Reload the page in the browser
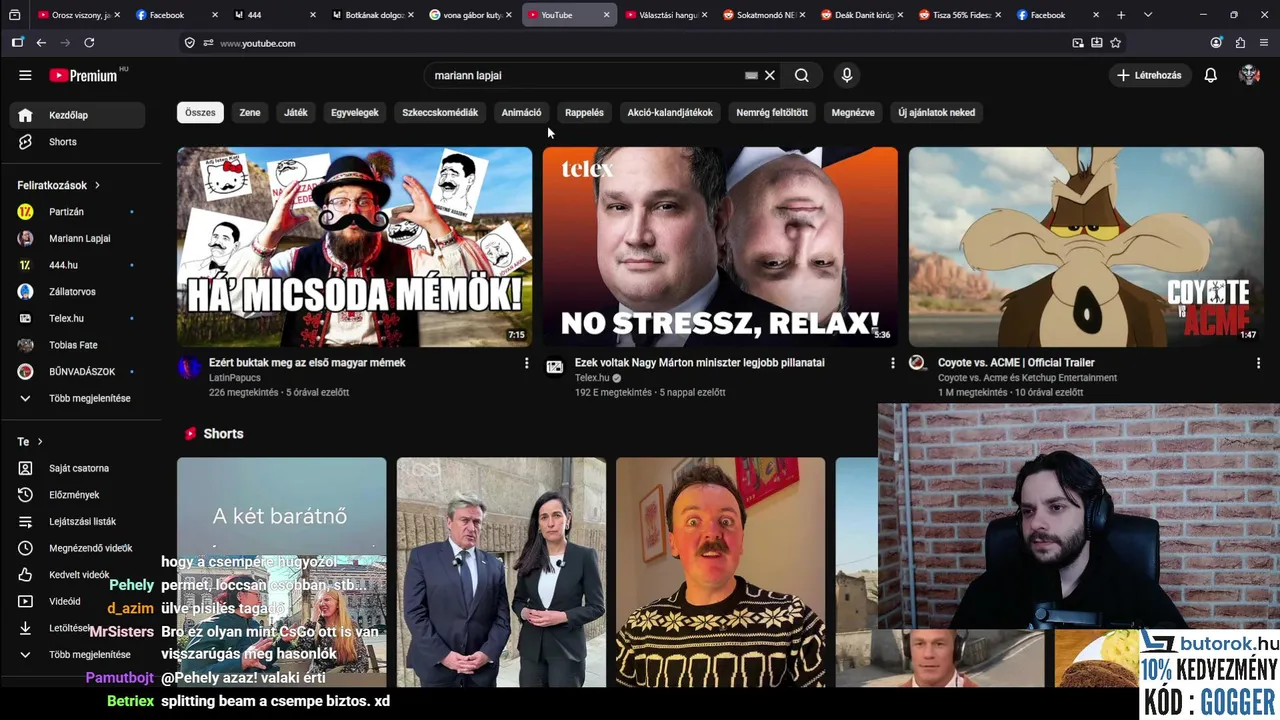The width and height of the screenshot is (1280, 720). [89, 43]
